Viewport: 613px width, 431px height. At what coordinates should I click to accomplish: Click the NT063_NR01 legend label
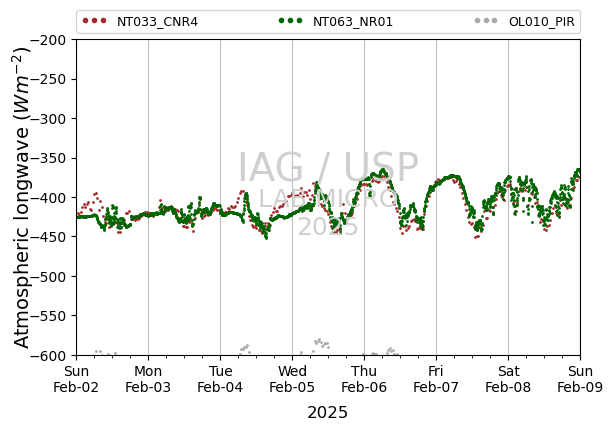pyautogui.click(x=353, y=22)
